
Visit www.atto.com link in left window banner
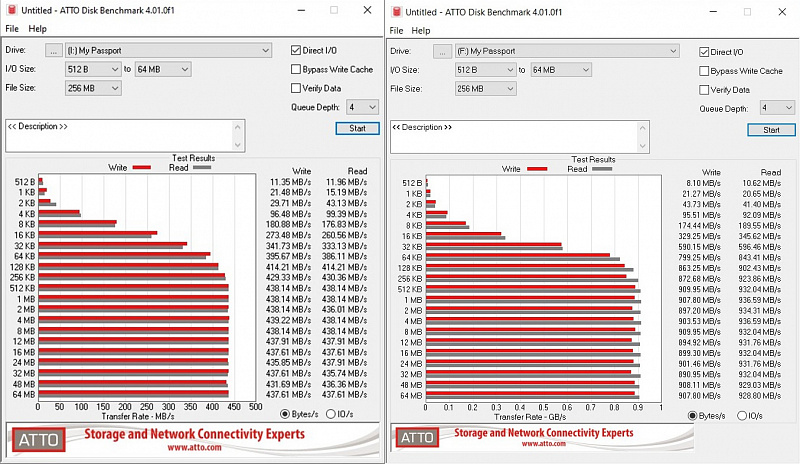(194, 448)
